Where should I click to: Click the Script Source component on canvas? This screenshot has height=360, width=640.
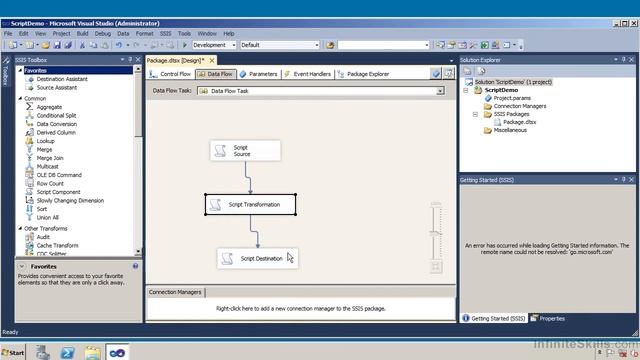pos(245,151)
